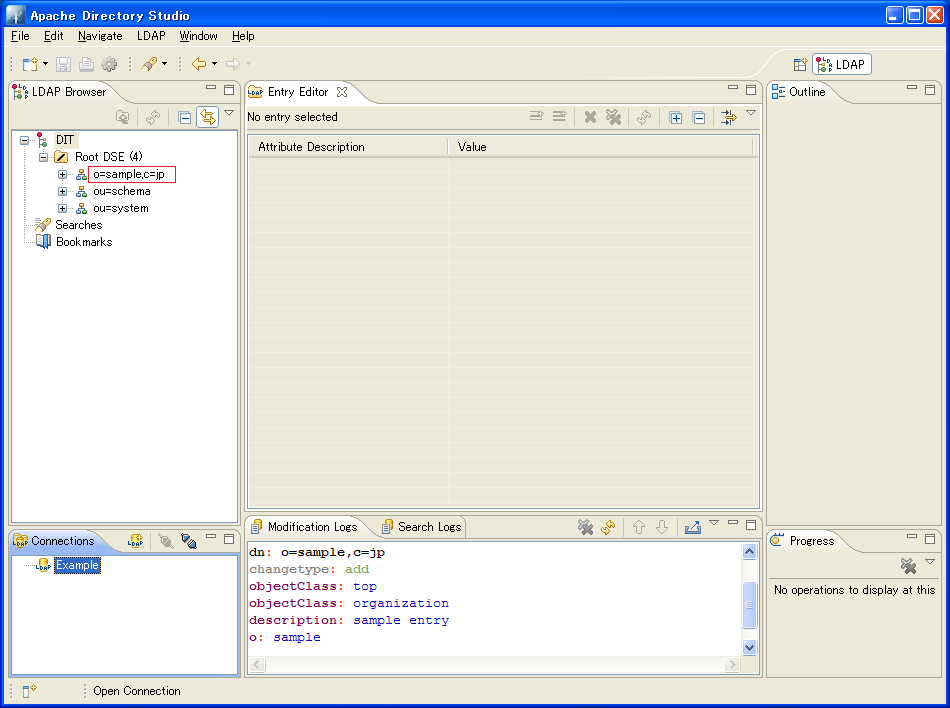Click the Save floppy disk icon
The width and height of the screenshot is (950, 708).
(x=63, y=64)
